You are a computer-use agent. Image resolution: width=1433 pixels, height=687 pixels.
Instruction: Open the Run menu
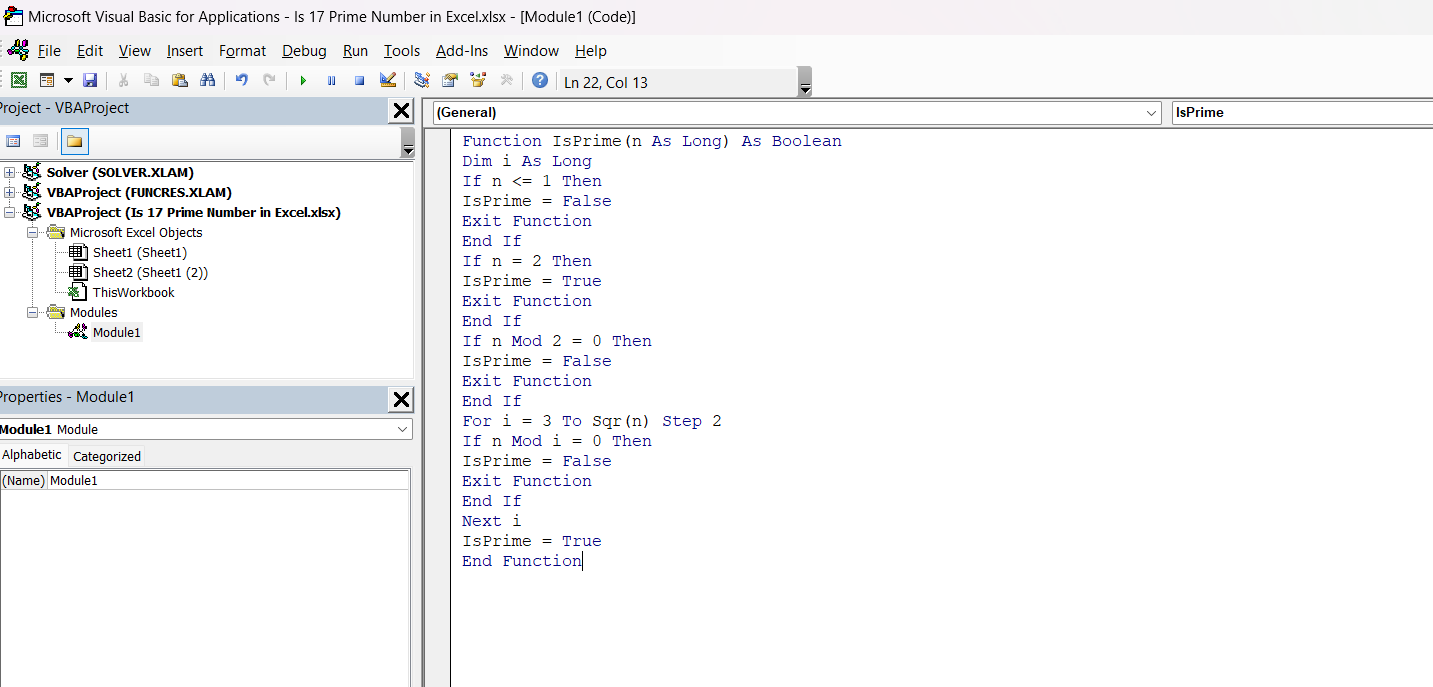point(355,50)
